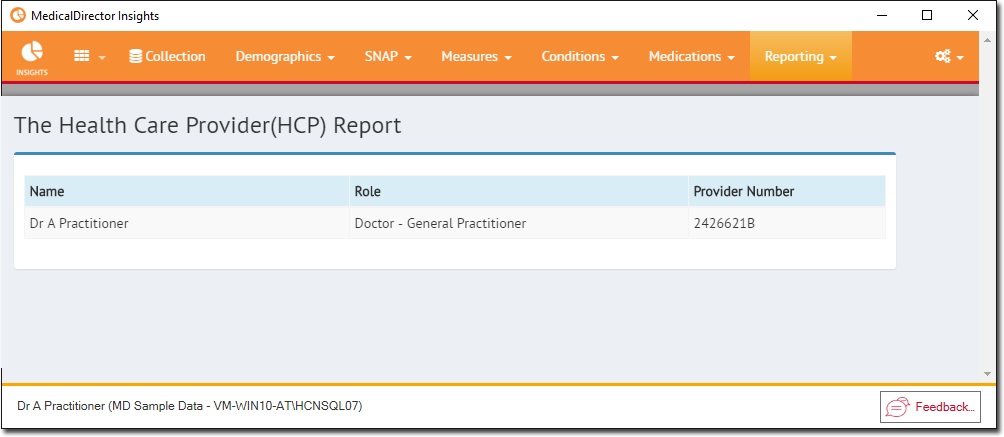This screenshot has width=1004, height=437.
Task: Click the Collection database icon
Action: point(136,56)
